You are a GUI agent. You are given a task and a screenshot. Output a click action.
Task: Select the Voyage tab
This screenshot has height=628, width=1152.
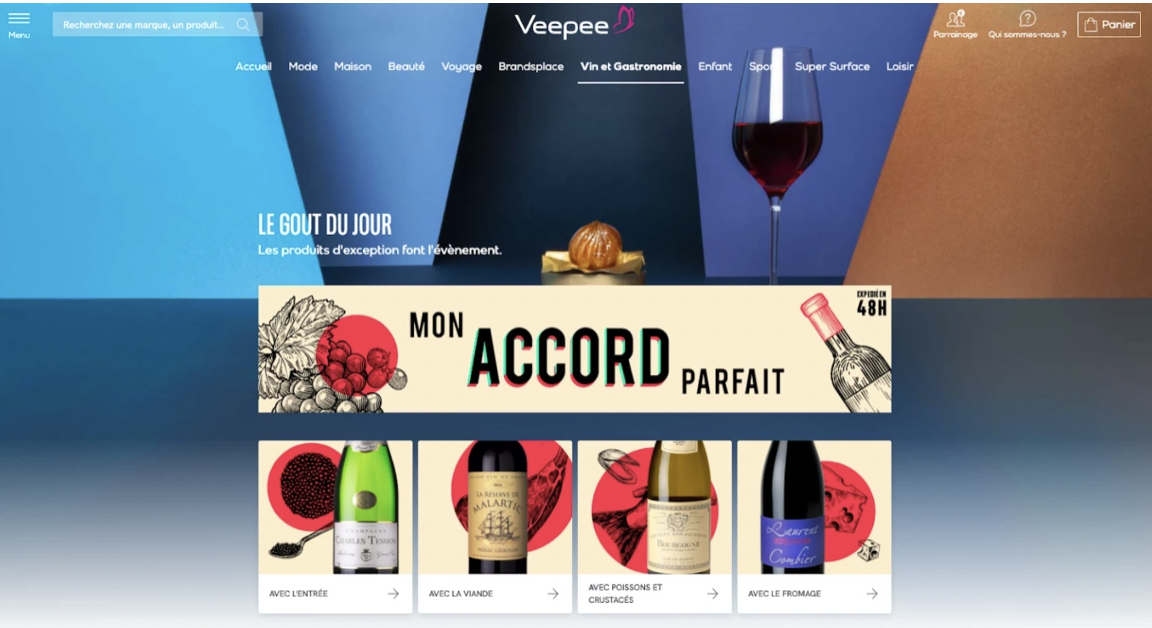point(461,66)
